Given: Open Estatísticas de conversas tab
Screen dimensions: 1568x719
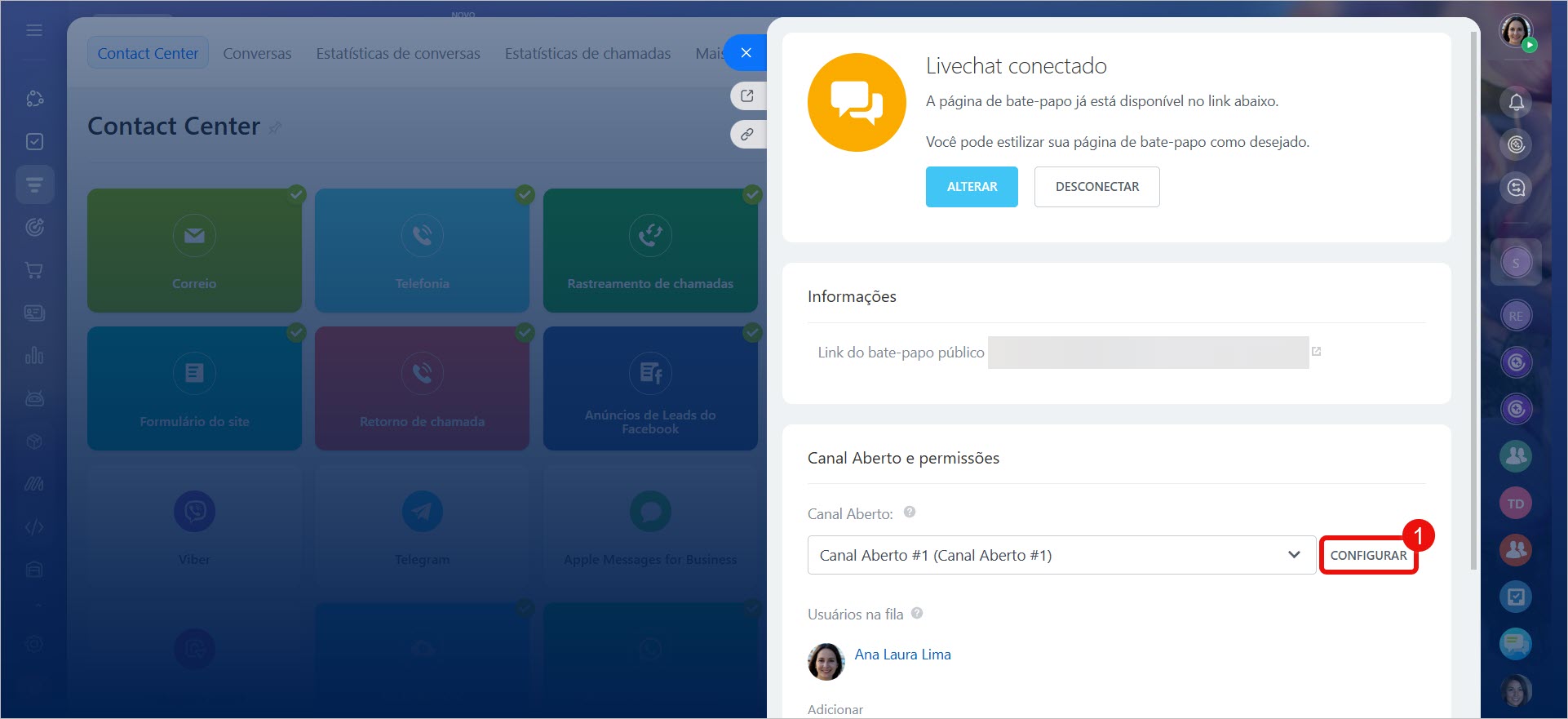Looking at the screenshot, I should point(397,54).
